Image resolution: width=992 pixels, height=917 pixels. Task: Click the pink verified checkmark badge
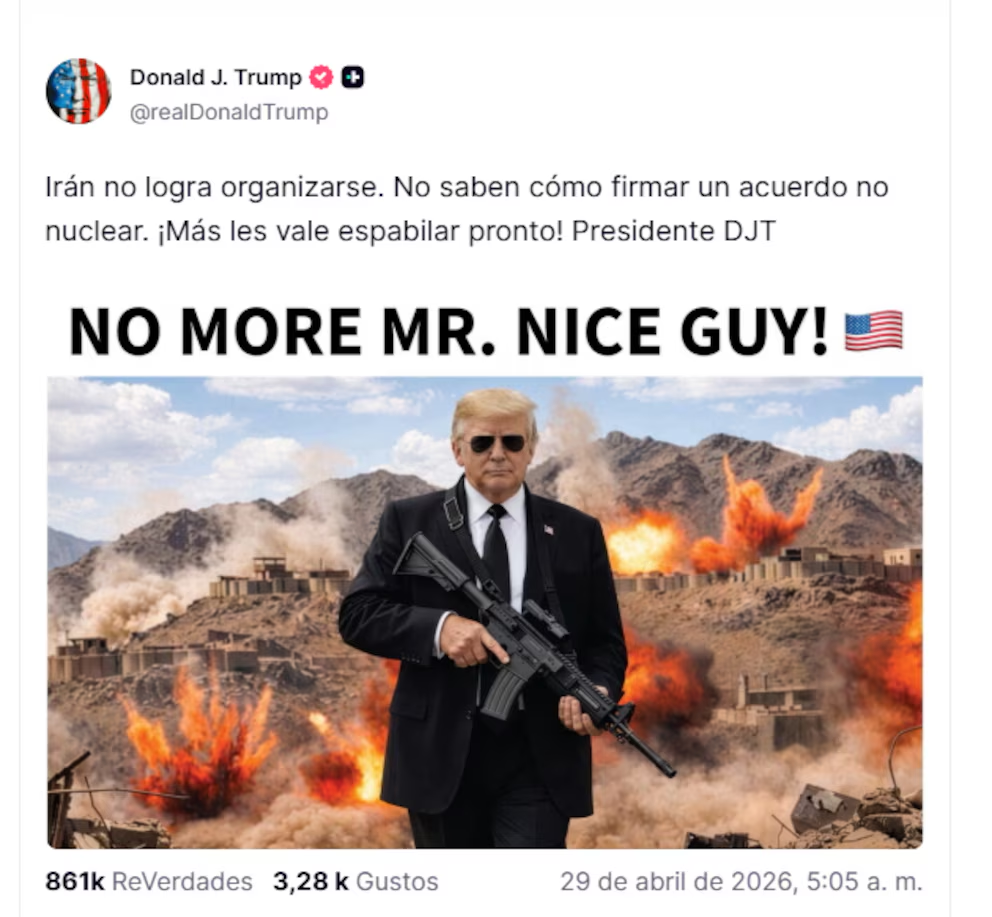coord(321,78)
